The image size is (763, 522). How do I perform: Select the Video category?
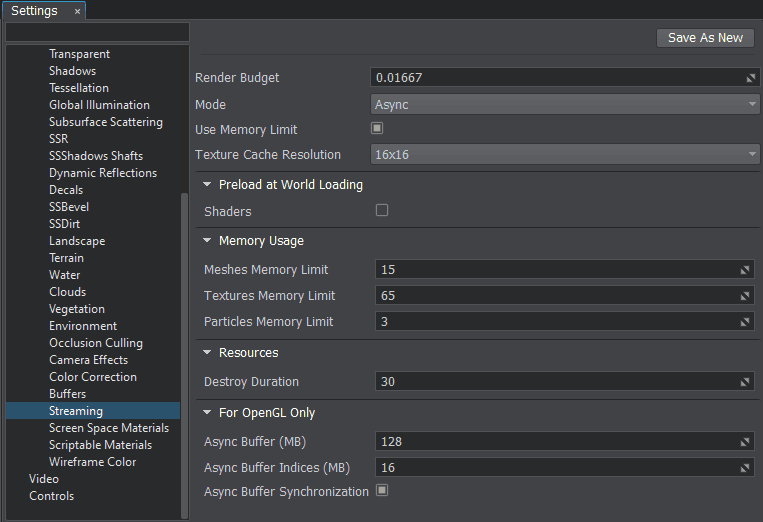(44, 480)
